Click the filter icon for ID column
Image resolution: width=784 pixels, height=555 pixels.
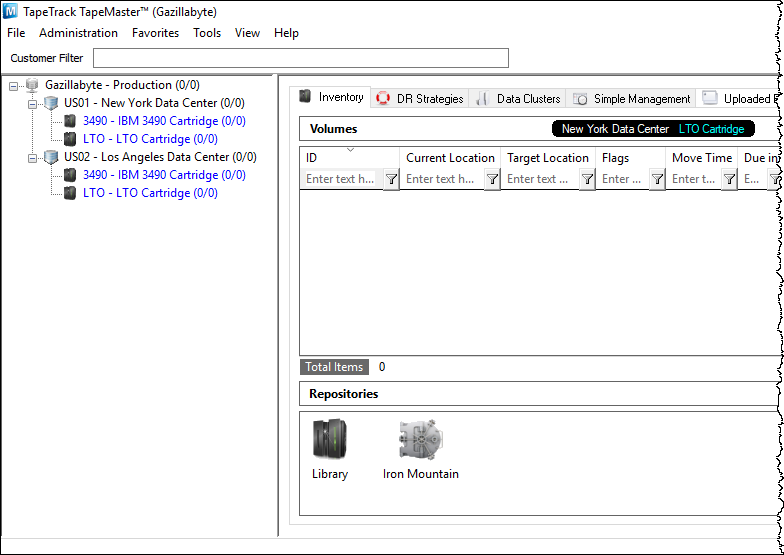pos(392,179)
